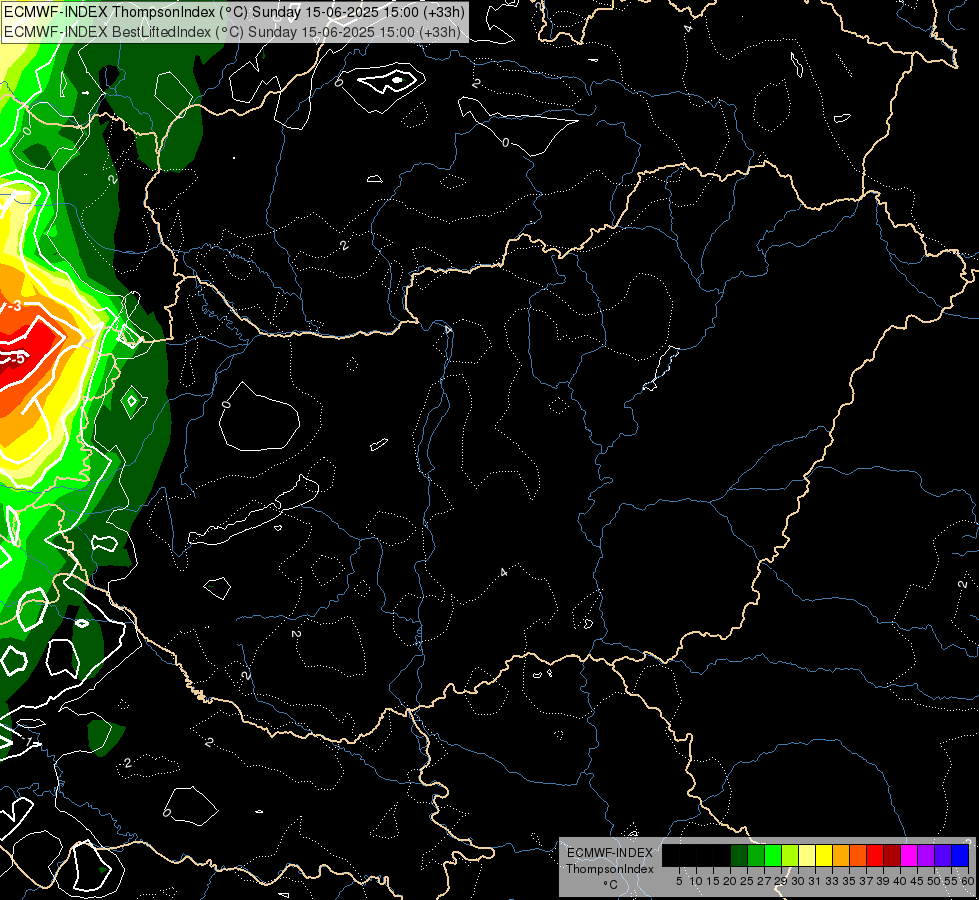Click legend tick value 37
Screen dimensions: 979x900
tap(866, 881)
